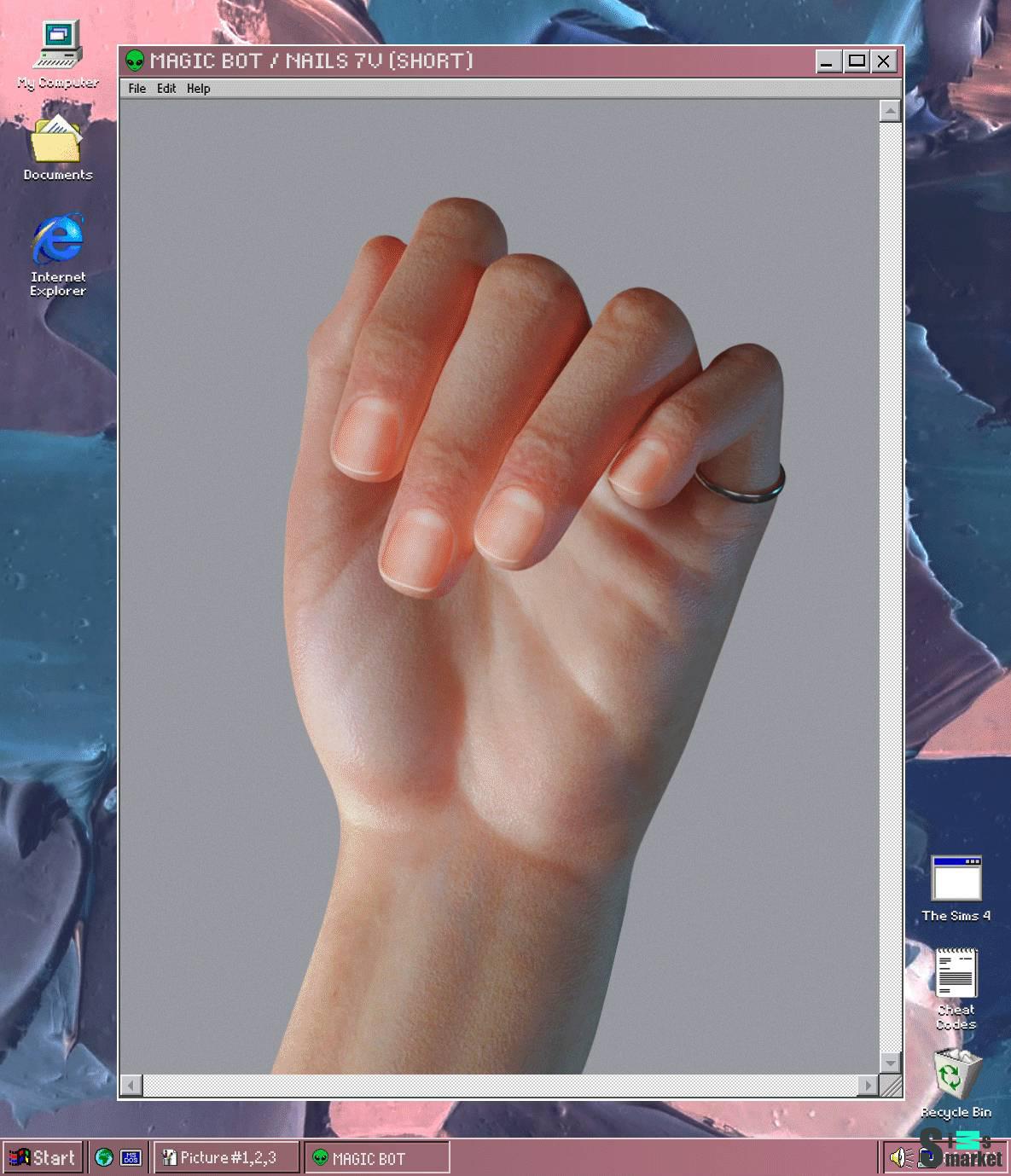Image resolution: width=1011 pixels, height=1176 pixels.
Task: Click the Start button
Action: click(44, 1157)
